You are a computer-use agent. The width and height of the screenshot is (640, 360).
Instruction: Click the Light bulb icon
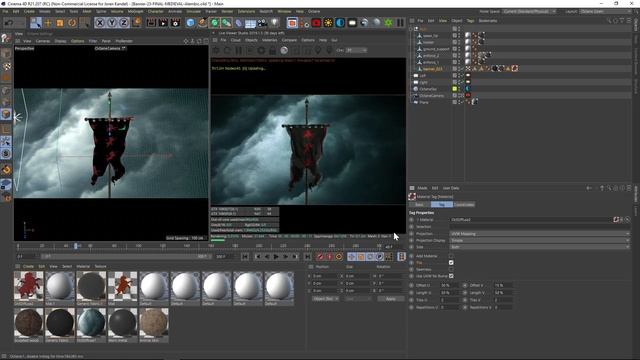click(275, 23)
